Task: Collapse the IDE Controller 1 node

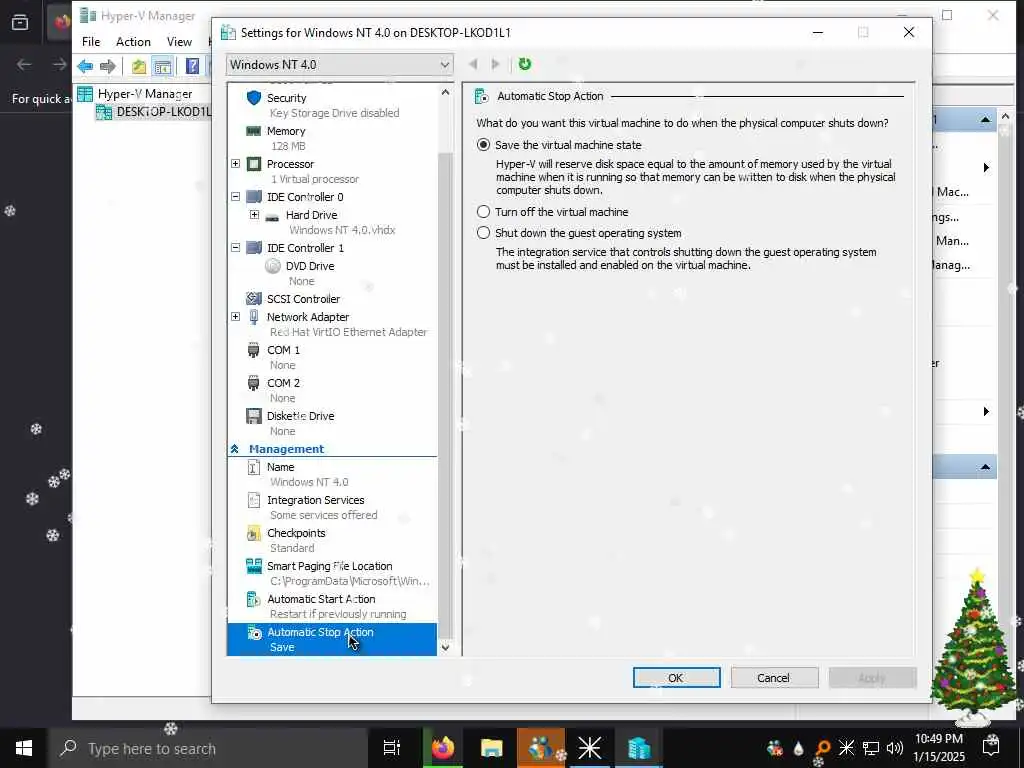Action: click(x=236, y=248)
